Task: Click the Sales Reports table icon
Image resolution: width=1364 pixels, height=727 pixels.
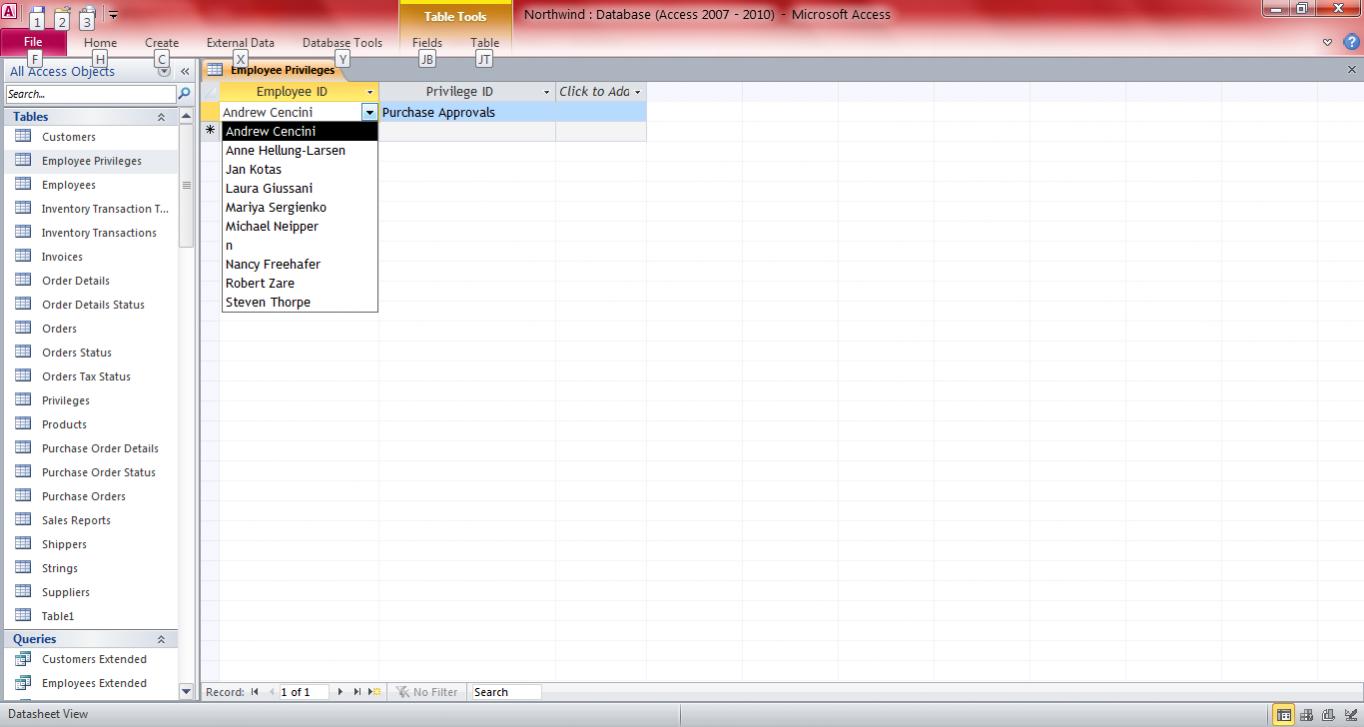Action: [x=23, y=520]
